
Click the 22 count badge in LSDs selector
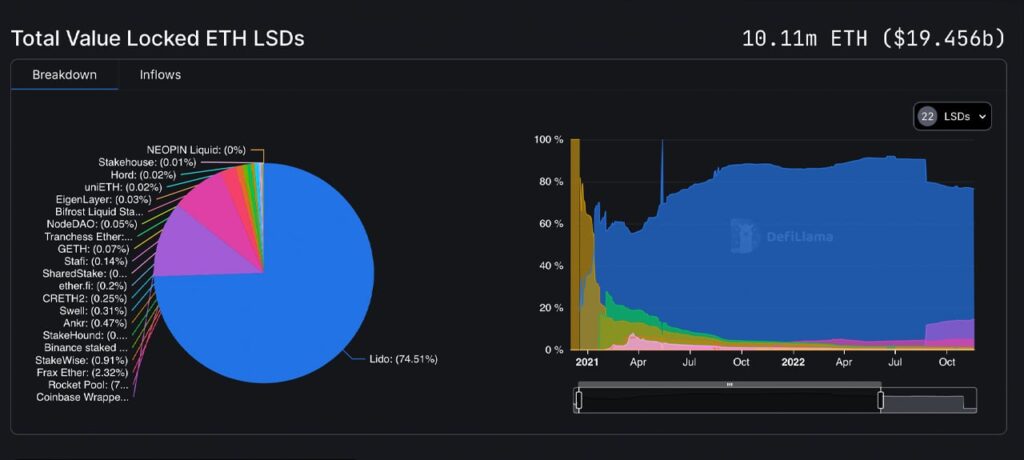coord(927,117)
